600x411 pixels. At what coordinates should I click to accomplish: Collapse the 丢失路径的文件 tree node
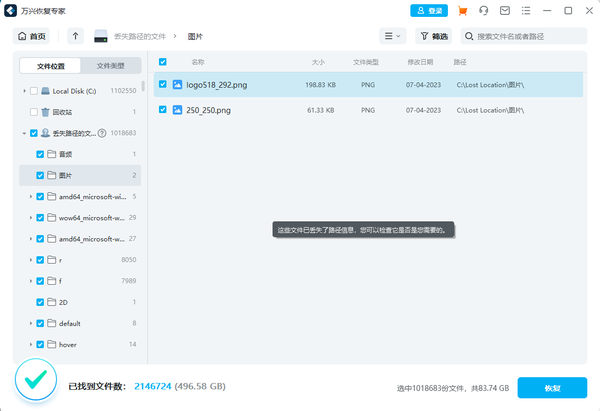point(24,133)
